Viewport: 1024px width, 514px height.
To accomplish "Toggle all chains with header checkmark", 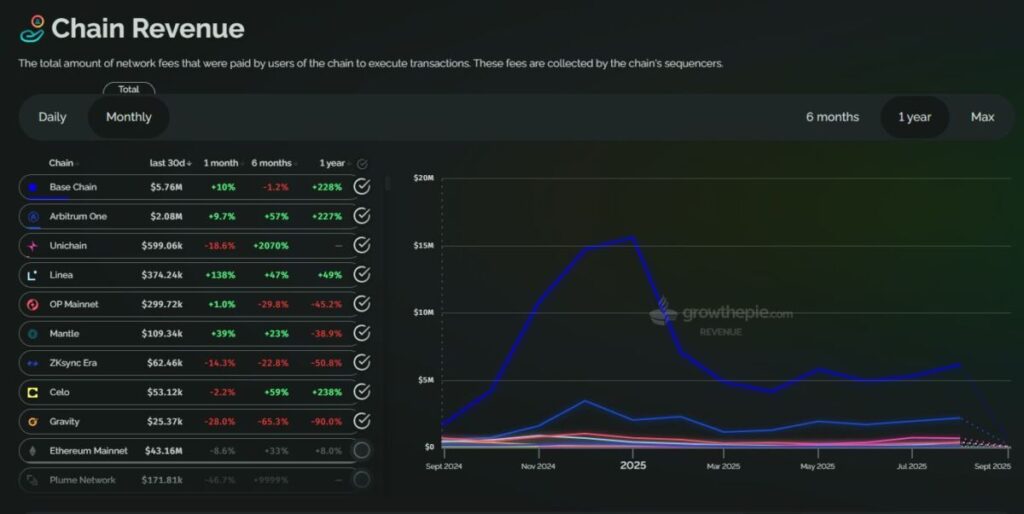I will 362,164.
